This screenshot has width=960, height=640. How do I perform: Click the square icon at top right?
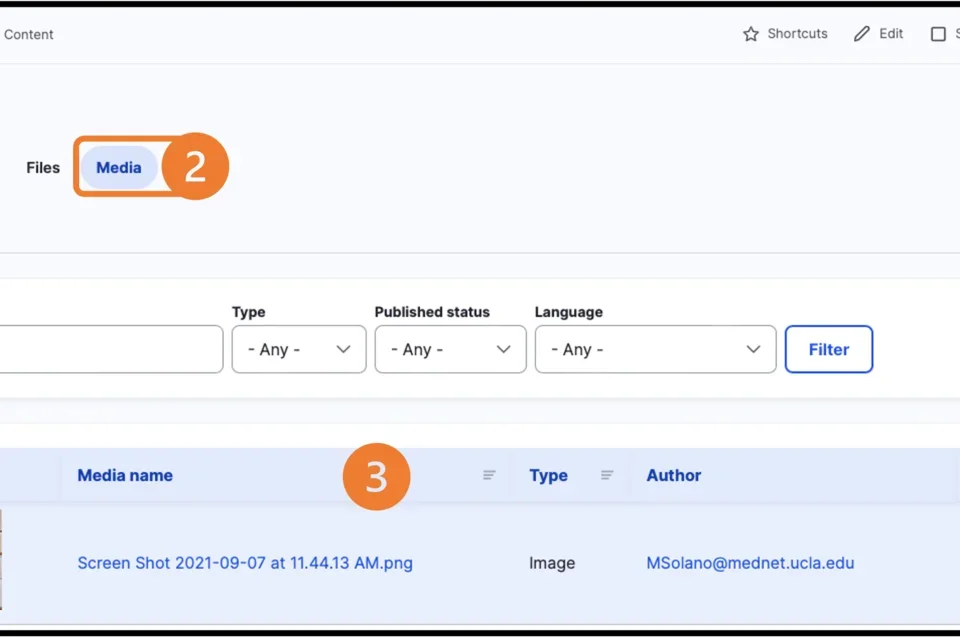point(939,33)
